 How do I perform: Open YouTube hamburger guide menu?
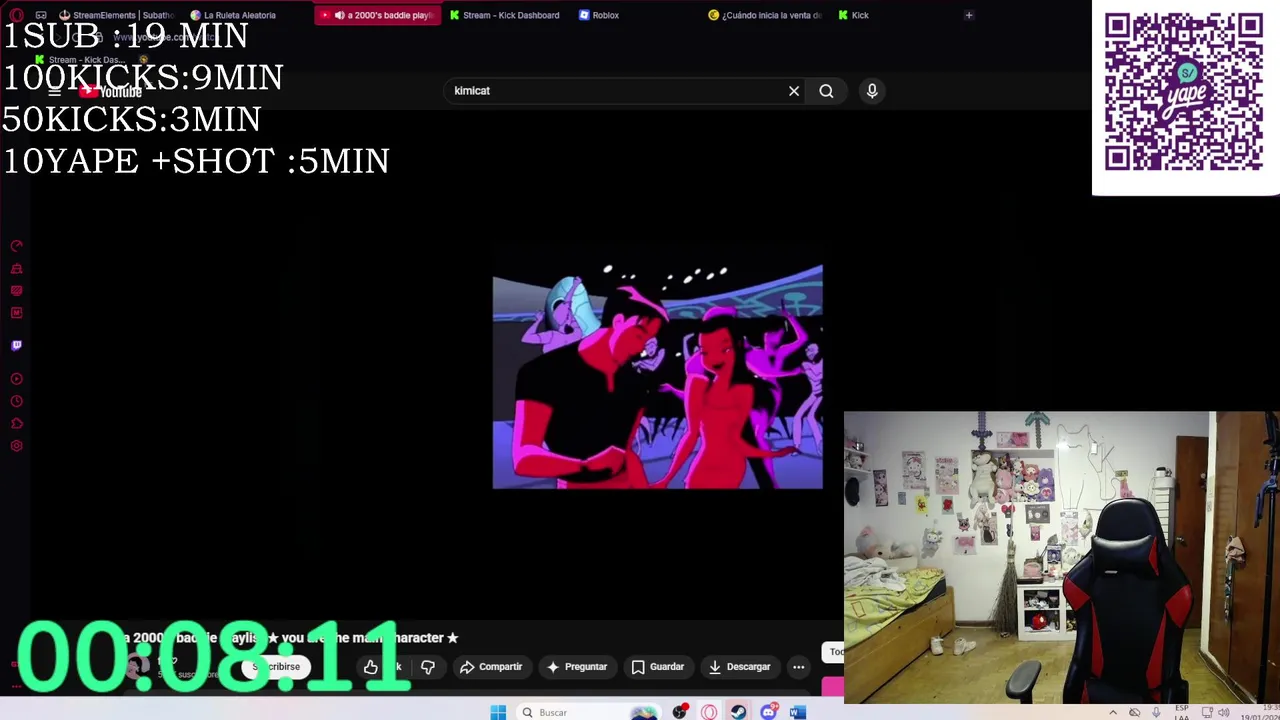pos(55,91)
